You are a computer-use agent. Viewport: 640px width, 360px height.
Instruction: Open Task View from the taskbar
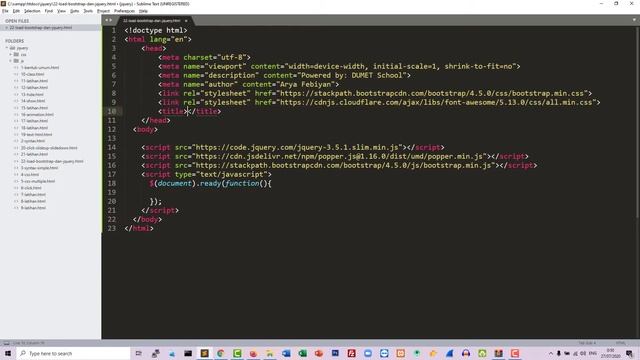[x=139, y=353]
